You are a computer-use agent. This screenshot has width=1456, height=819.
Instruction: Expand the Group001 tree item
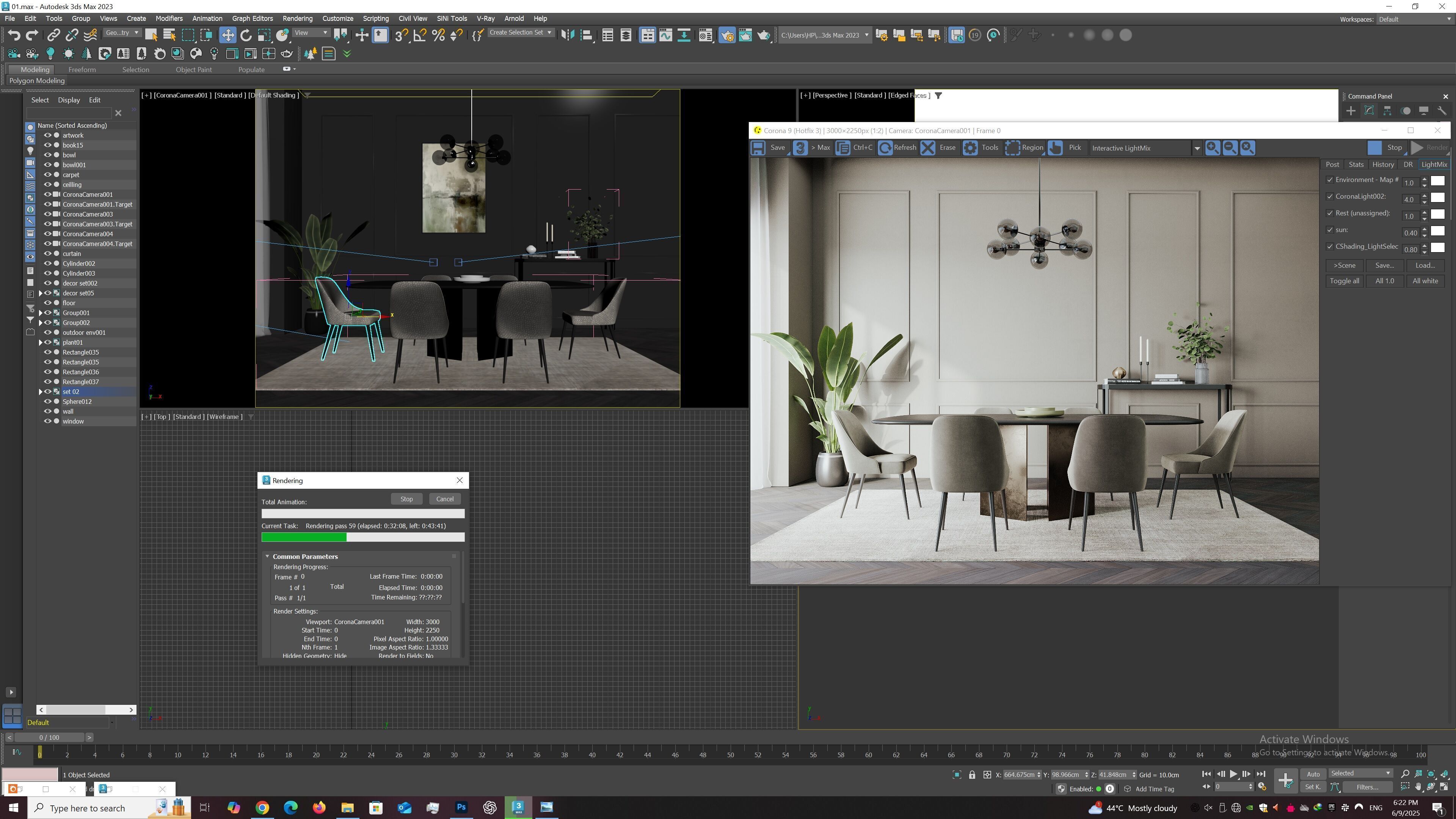pos(40,312)
